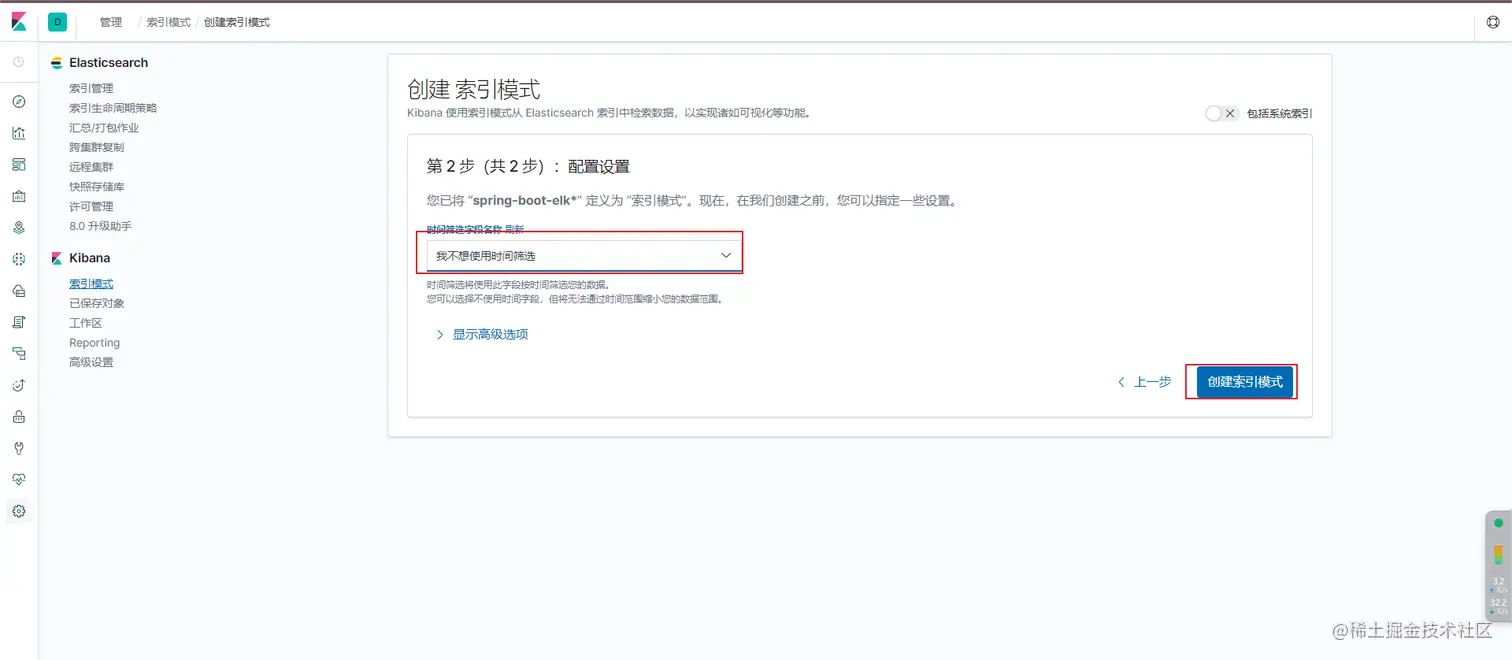Click the 刷新 link beside the time field label

(x=514, y=230)
